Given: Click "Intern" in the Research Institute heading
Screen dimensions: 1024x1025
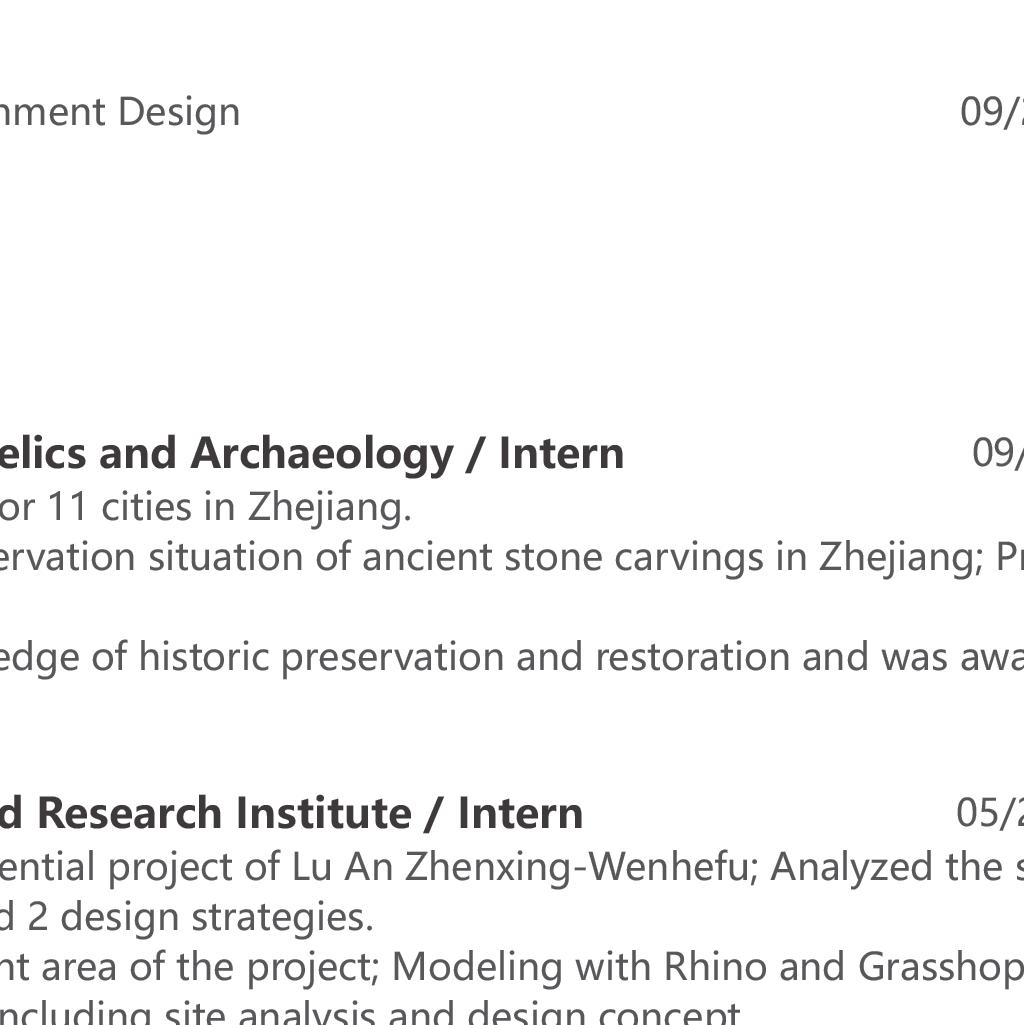Looking at the screenshot, I should tap(520, 813).
